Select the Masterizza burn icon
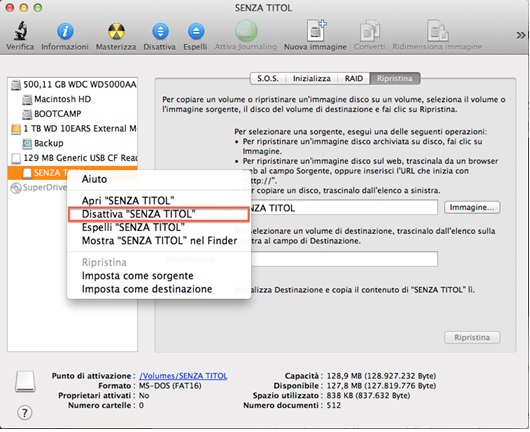Screen dimensions: 530x432 point(116,31)
